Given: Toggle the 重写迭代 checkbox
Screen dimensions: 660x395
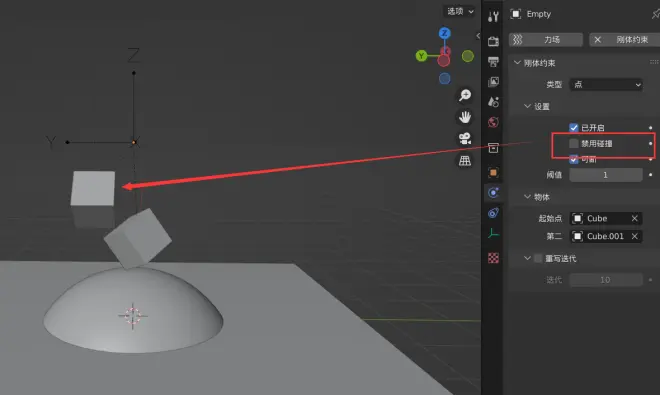Looking at the screenshot, I should (x=538, y=258).
